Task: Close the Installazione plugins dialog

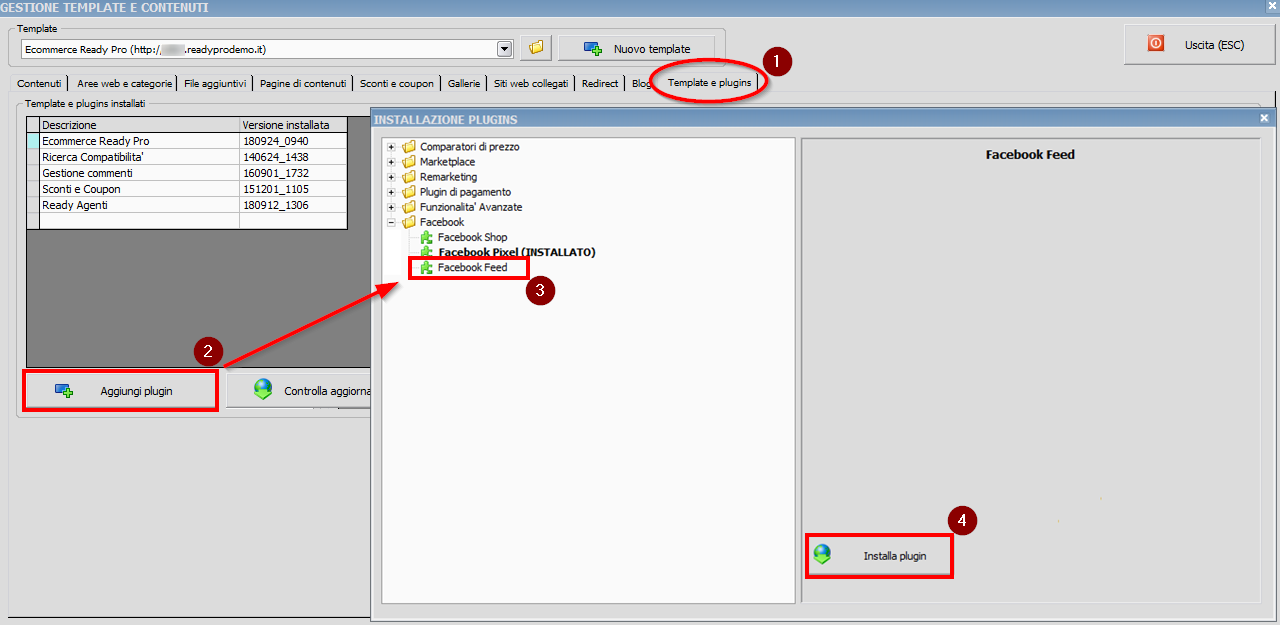Action: [x=1264, y=118]
